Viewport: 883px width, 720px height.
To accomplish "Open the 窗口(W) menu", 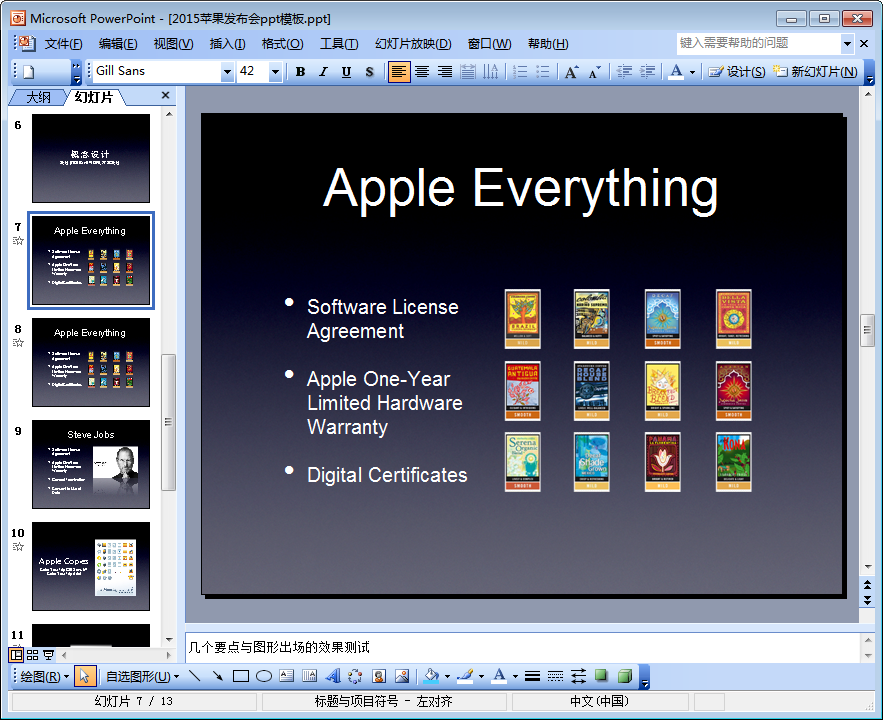I will [489, 44].
